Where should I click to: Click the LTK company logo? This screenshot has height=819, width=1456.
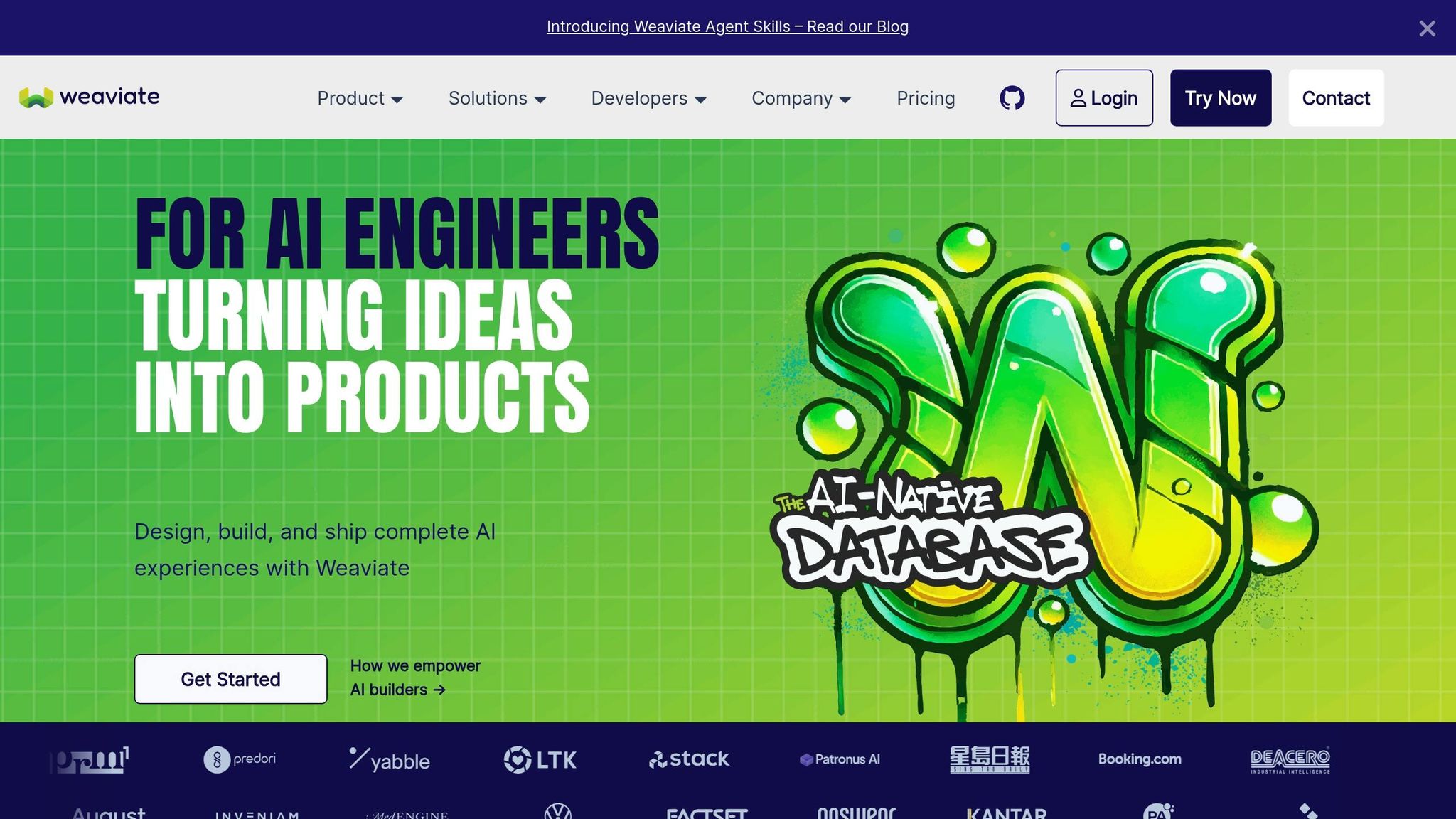pyautogui.click(x=540, y=759)
